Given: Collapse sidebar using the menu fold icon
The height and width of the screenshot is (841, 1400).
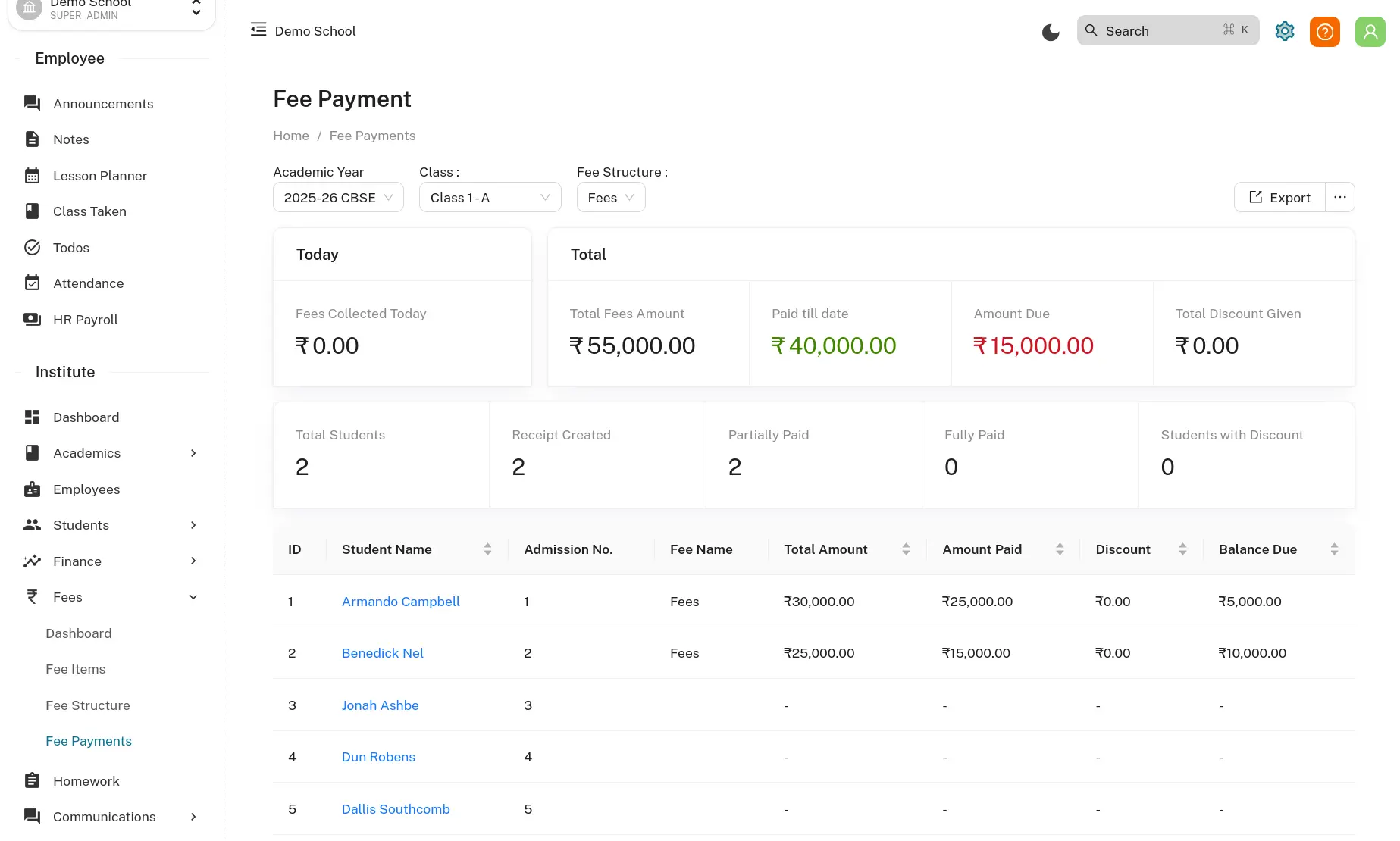Looking at the screenshot, I should click(258, 30).
